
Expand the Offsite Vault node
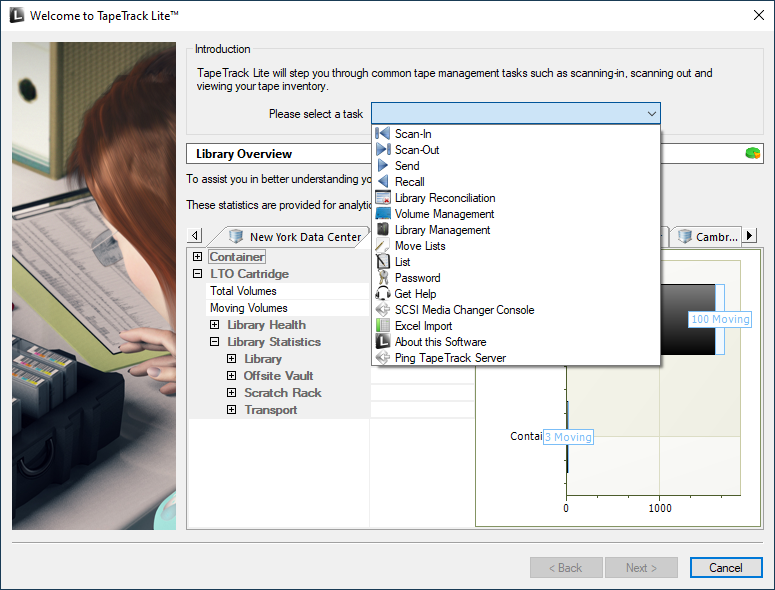(x=231, y=376)
